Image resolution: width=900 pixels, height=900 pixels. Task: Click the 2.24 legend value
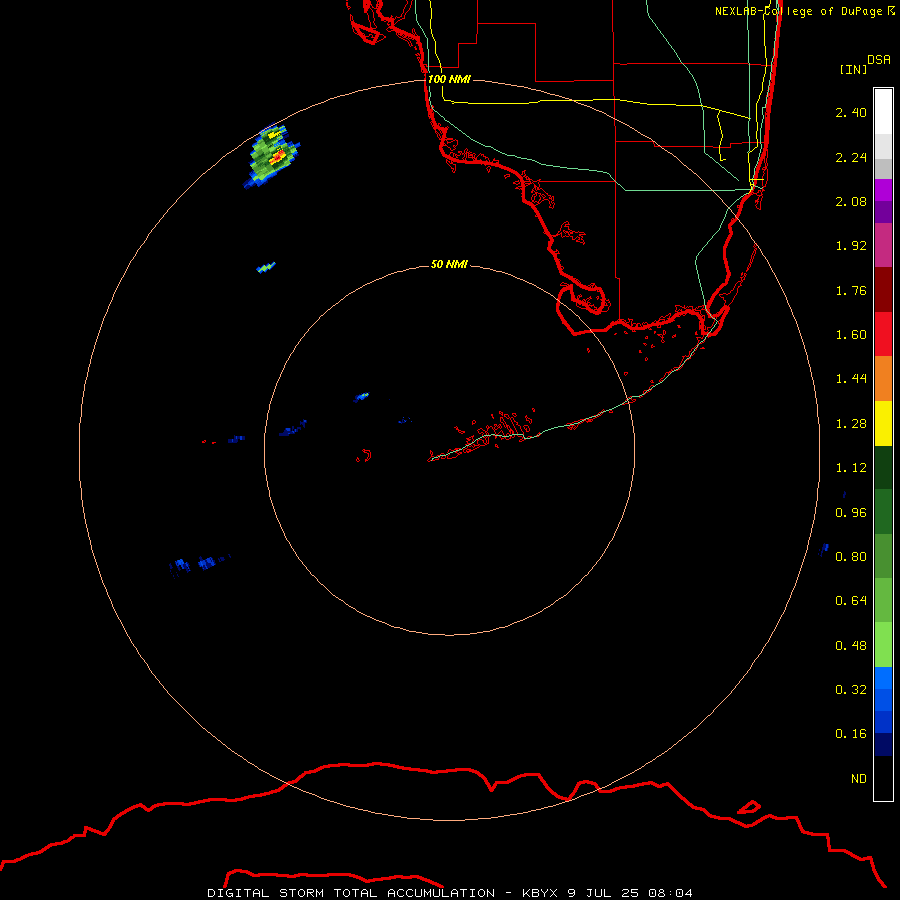tap(851, 157)
